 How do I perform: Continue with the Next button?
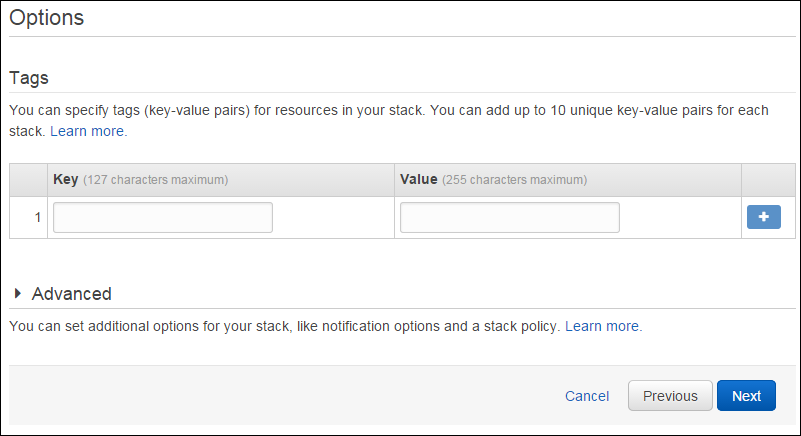[x=746, y=396]
